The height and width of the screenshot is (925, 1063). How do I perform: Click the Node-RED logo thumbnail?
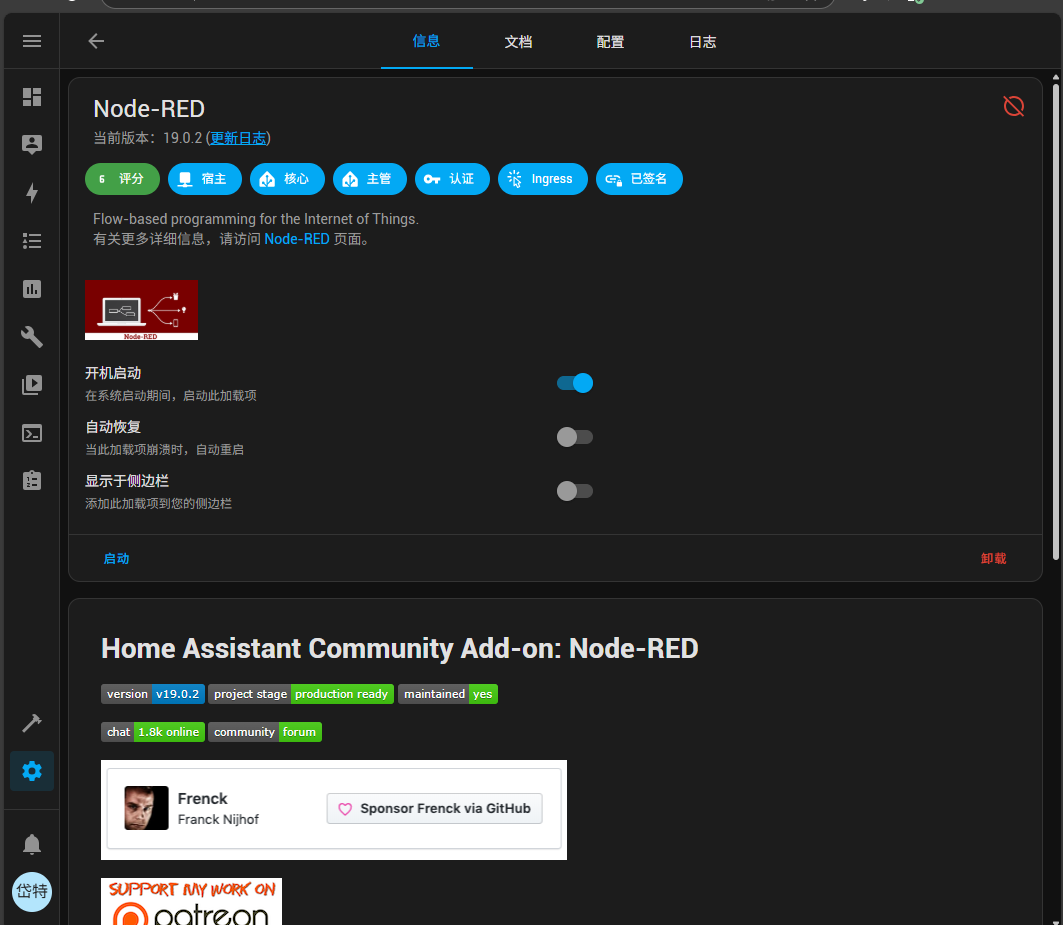tap(141, 310)
